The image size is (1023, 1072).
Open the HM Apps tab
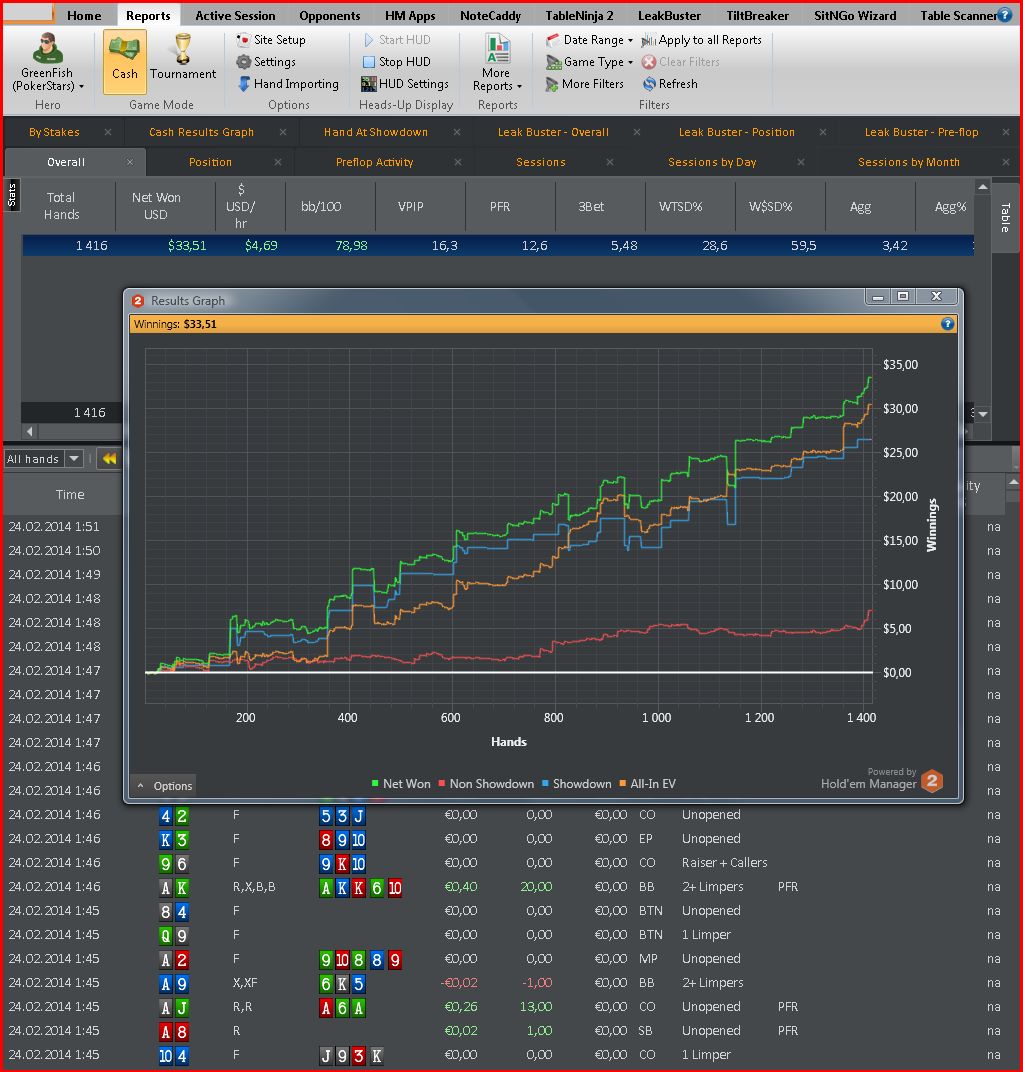[410, 15]
